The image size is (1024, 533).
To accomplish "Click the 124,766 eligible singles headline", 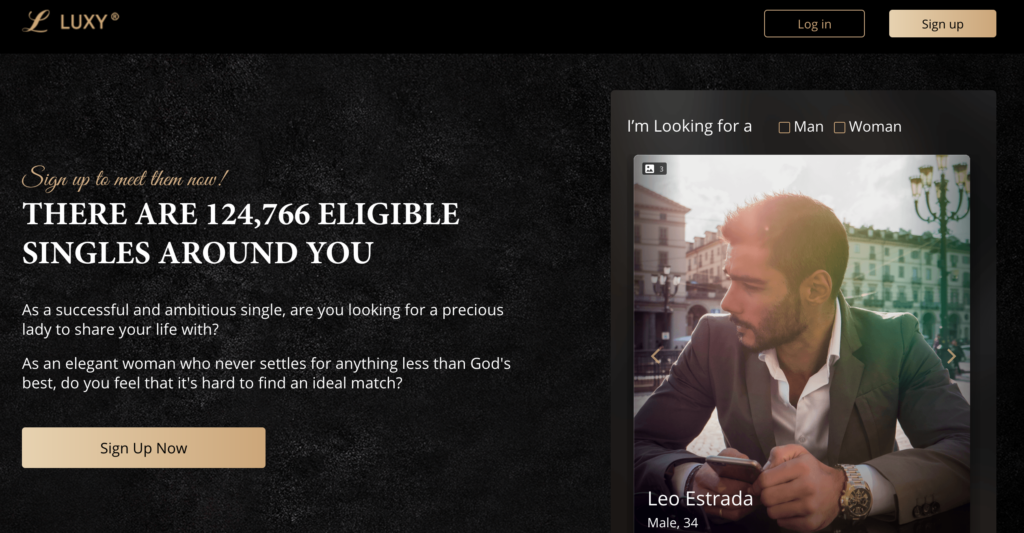I will point(241,233).
